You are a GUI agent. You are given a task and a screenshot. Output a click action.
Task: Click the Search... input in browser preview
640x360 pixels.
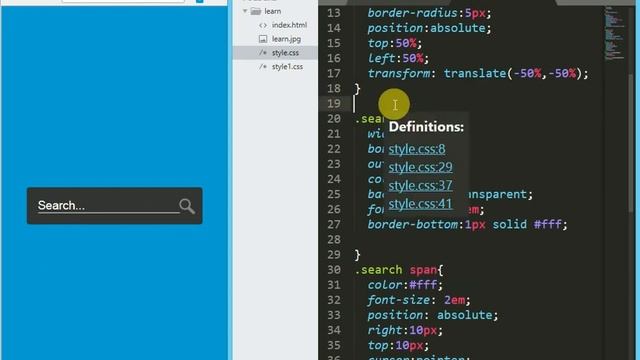tap(109, 205)
